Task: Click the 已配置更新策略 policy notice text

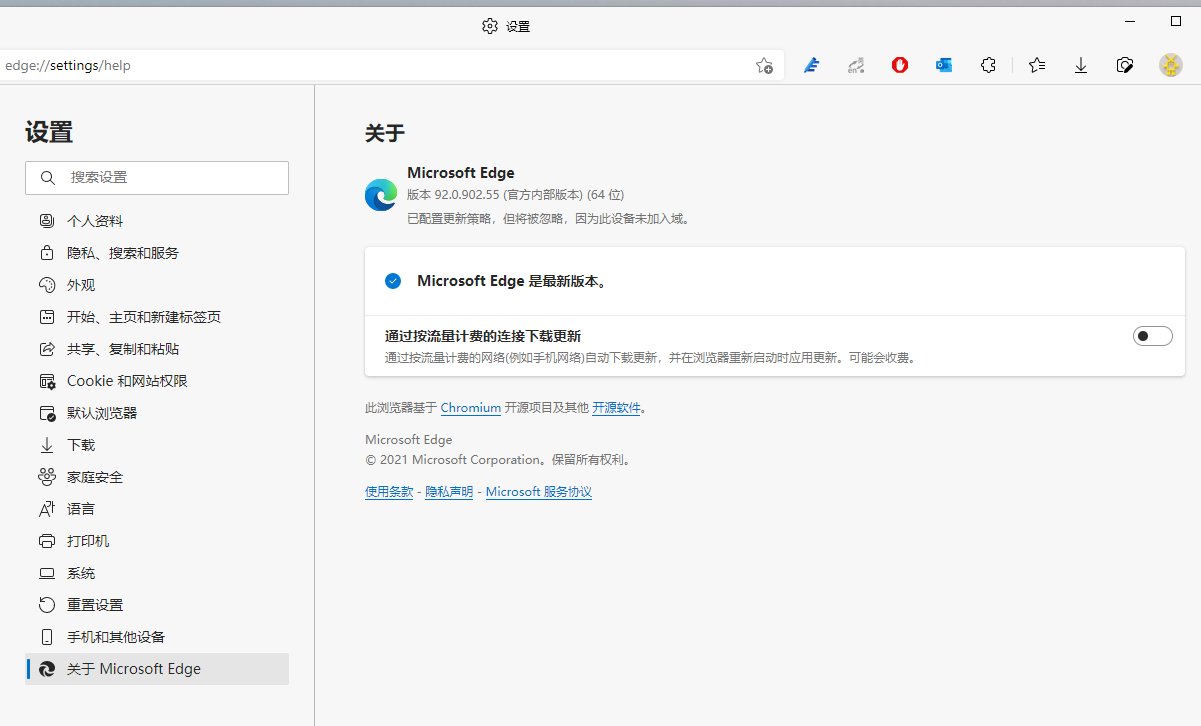Action: (x=549, y=218)
